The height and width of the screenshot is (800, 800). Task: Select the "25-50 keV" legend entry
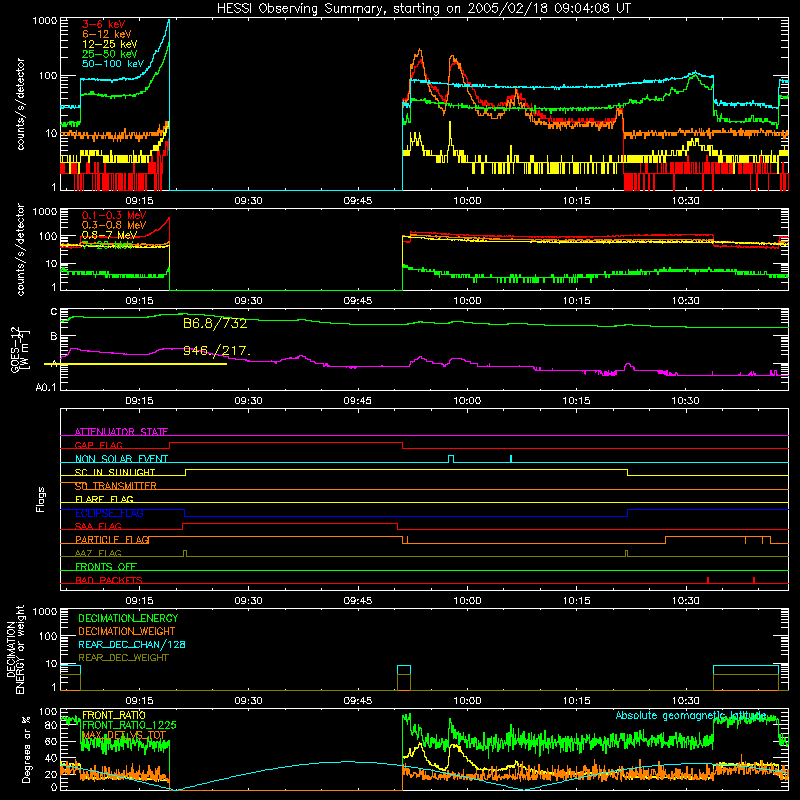(109, 54)
